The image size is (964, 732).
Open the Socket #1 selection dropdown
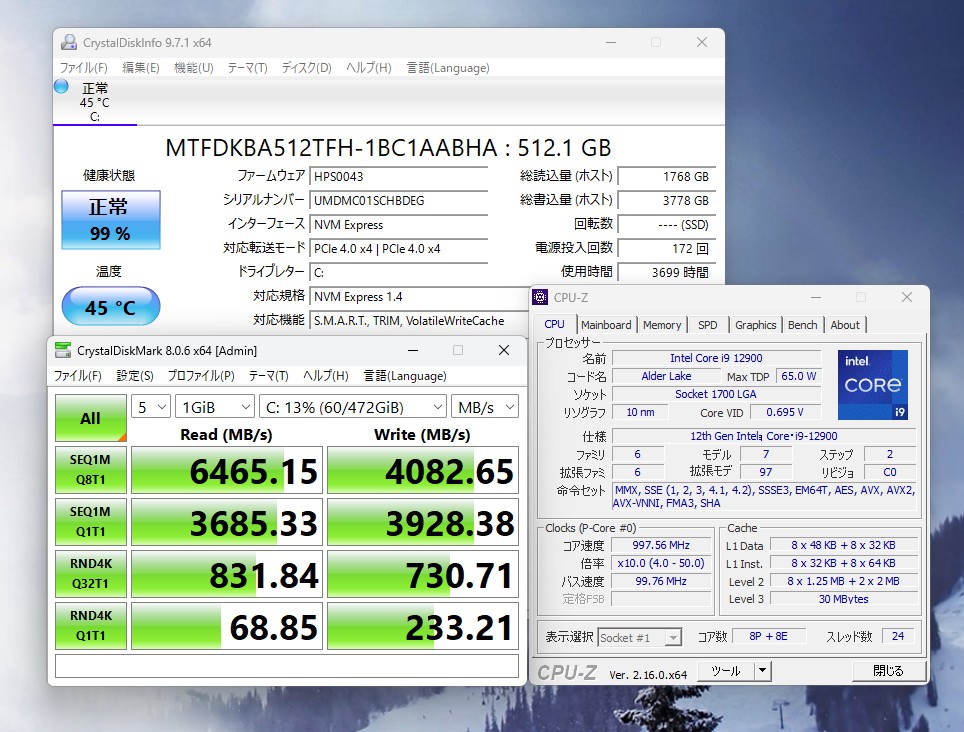pyautogui.click(x=639, y=637)
